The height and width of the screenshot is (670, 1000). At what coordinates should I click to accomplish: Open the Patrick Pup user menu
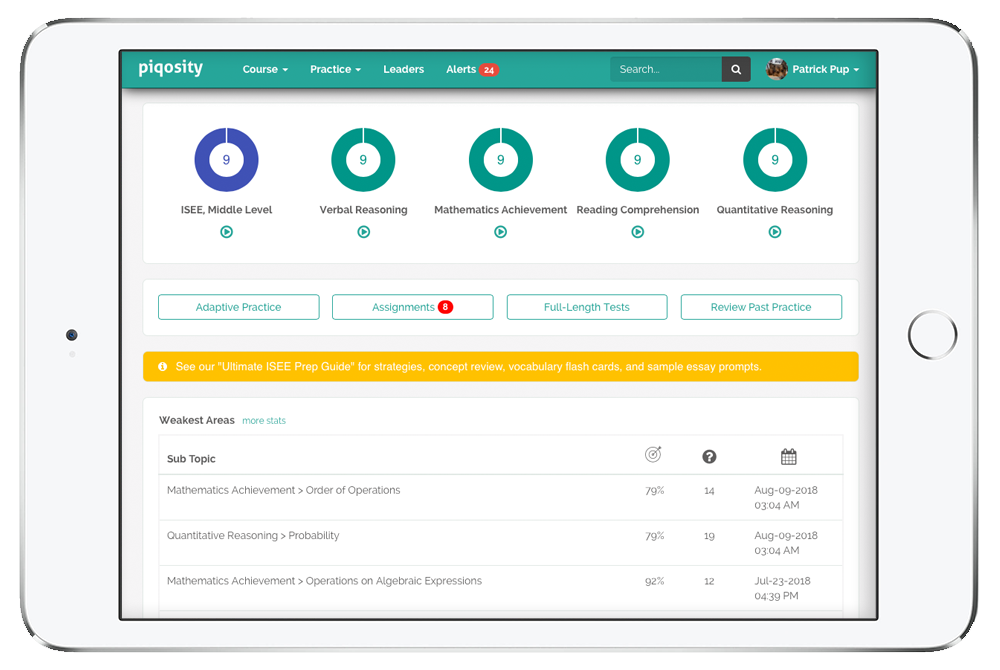[813, 70]
